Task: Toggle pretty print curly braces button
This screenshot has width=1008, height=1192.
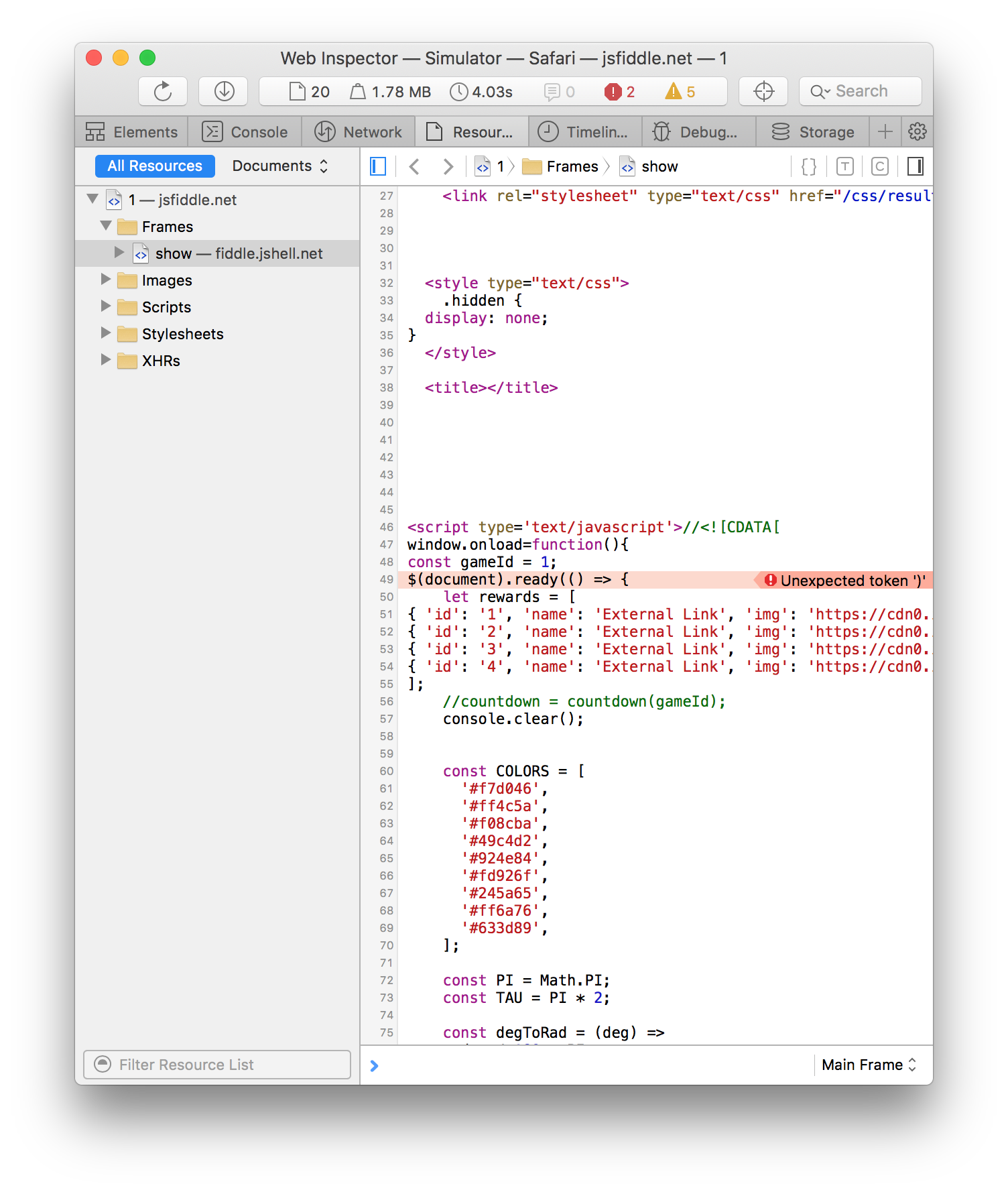Action: click(809, 166)
